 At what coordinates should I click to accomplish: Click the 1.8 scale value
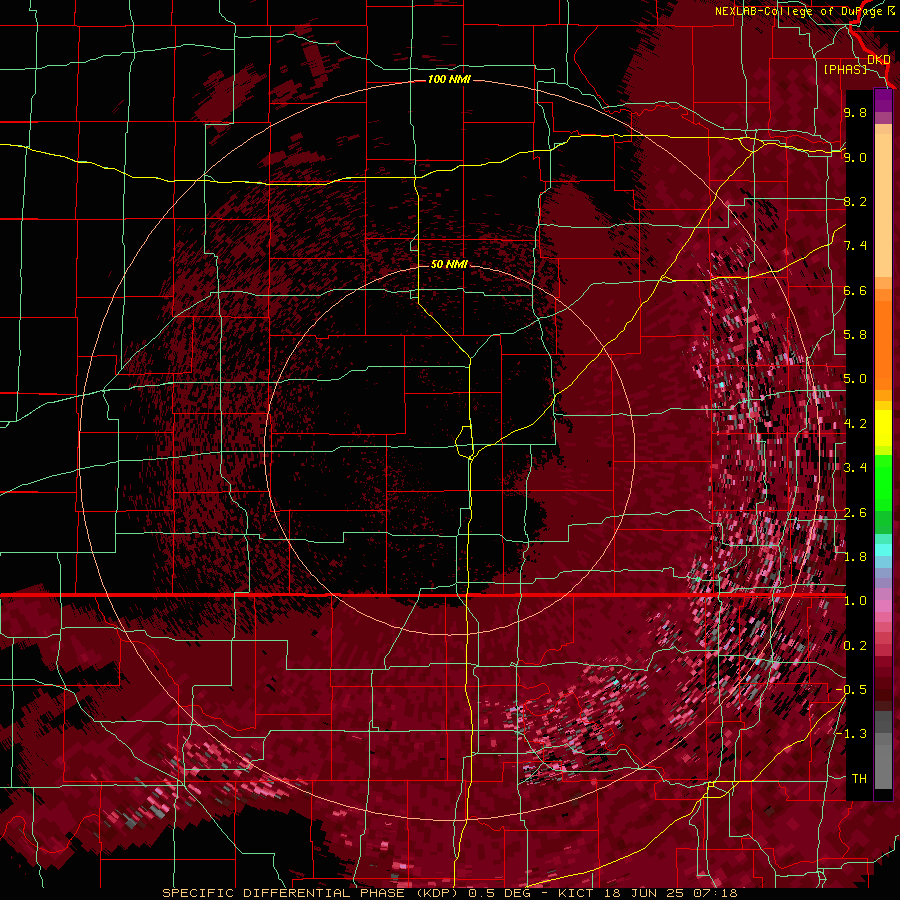point(855,557)
